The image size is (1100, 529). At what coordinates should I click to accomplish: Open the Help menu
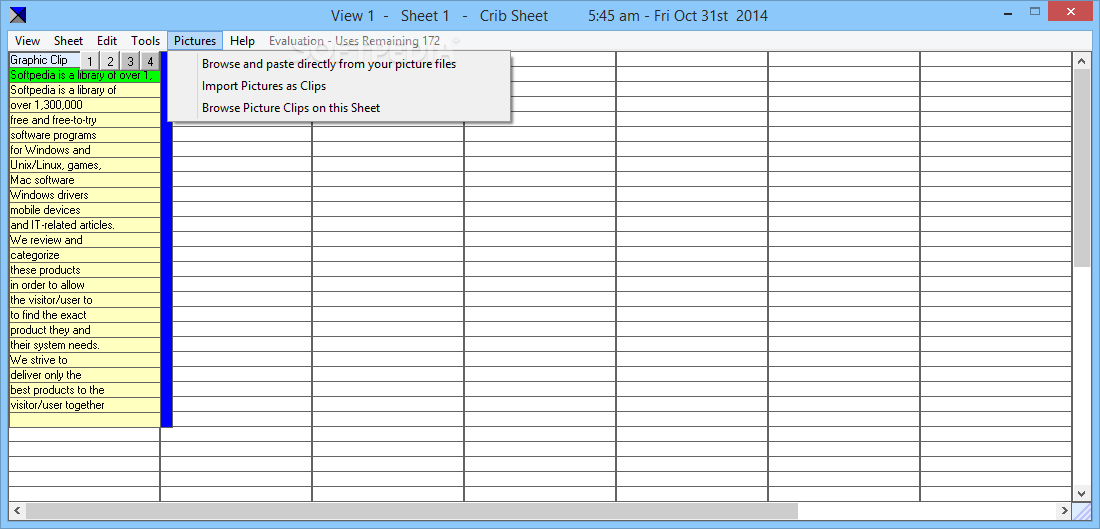click(242, 41)
